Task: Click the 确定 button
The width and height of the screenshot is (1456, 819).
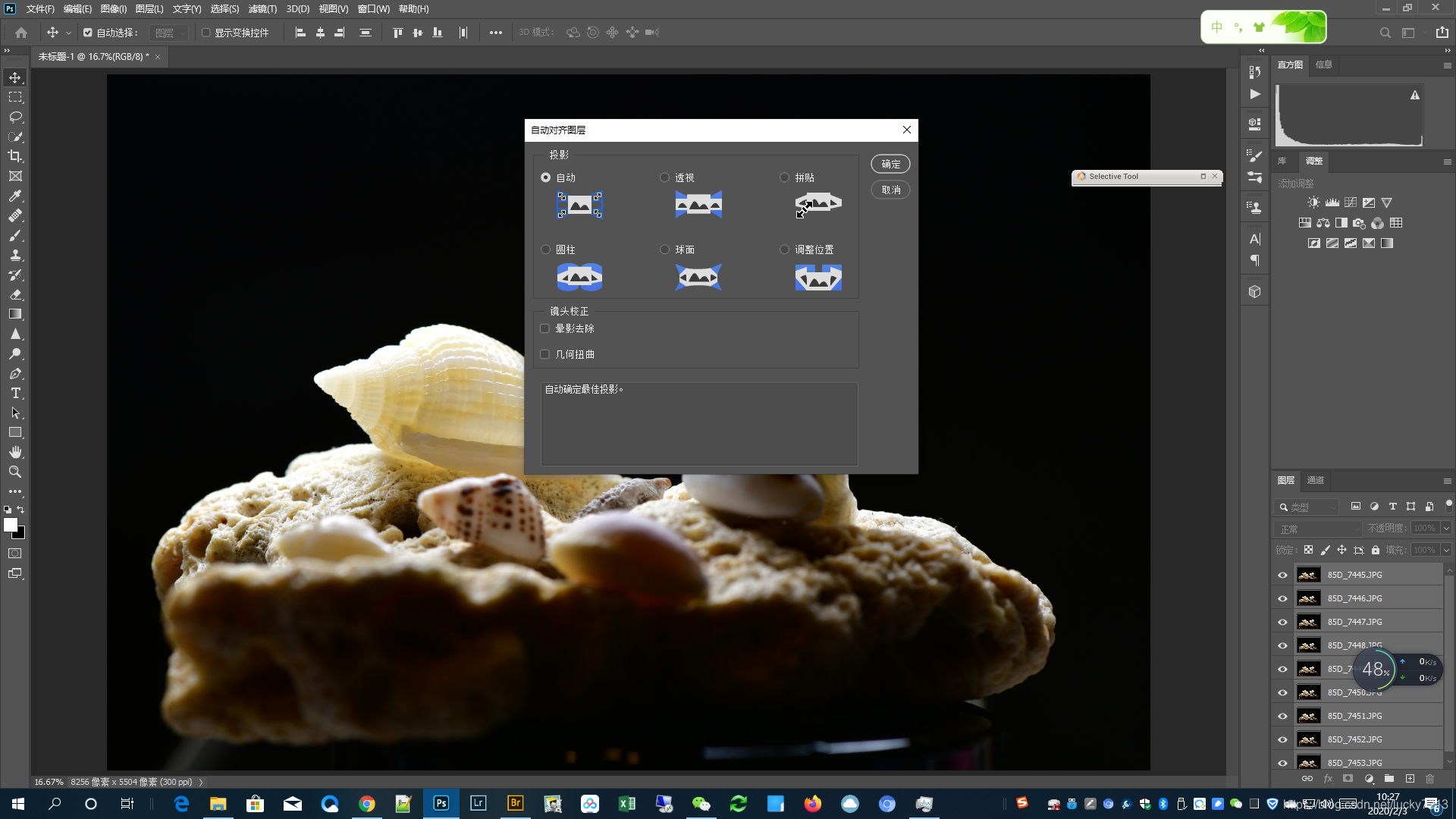Action: pos(890,164)
